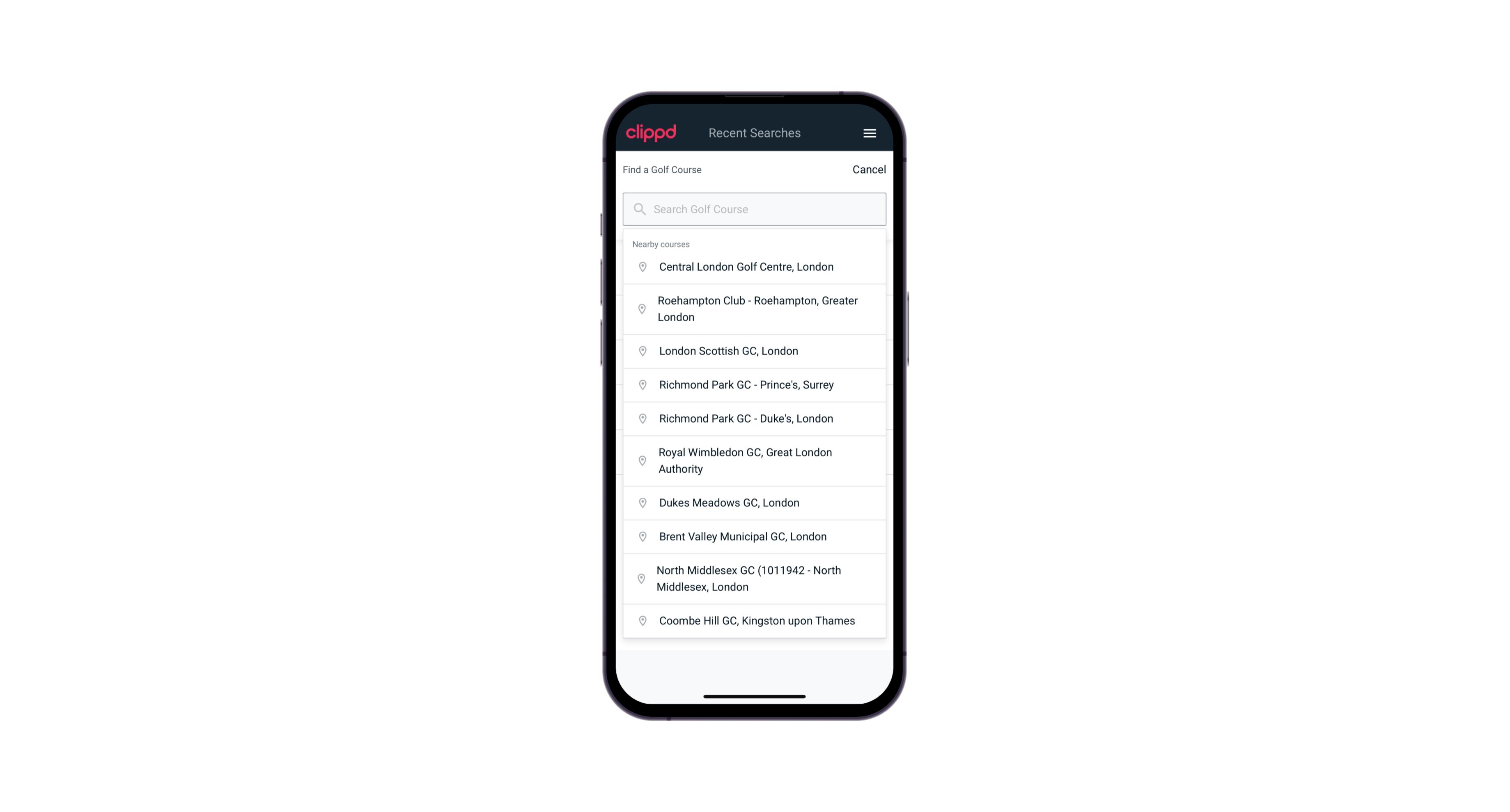Click the Search Golf Course input field
The width and height of the screenshot is (1510, 812).
(754, 209)
